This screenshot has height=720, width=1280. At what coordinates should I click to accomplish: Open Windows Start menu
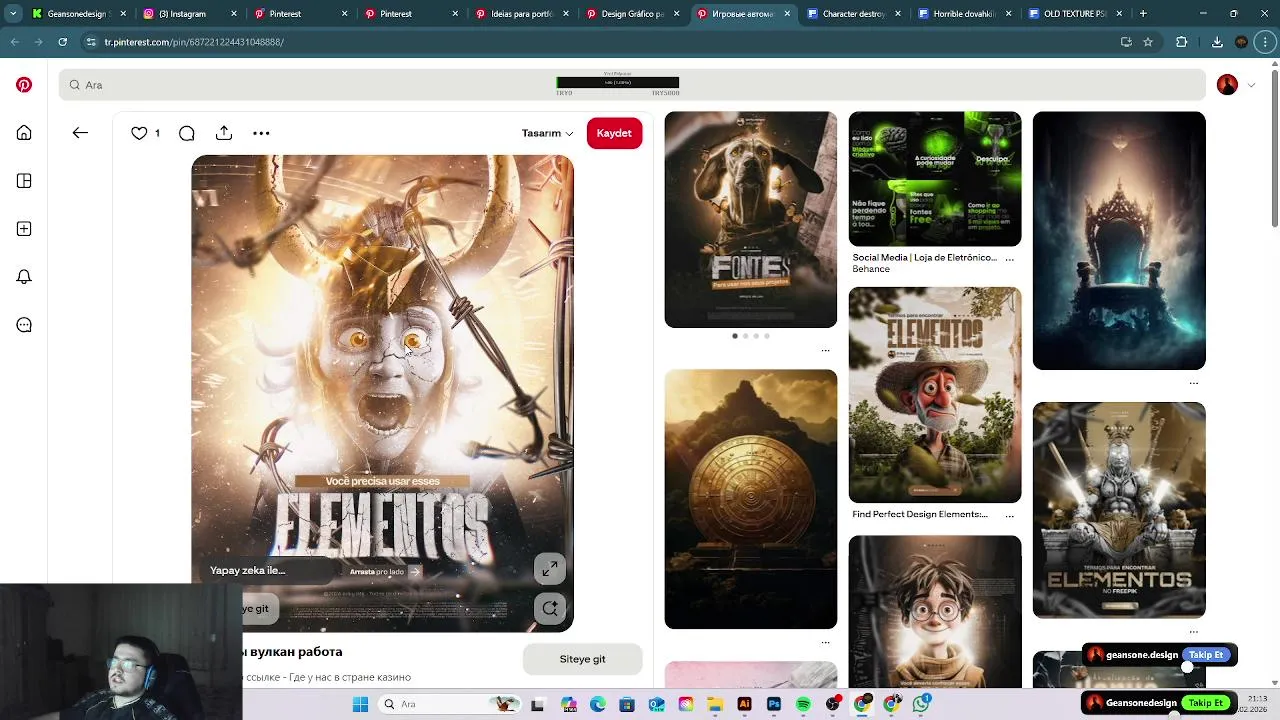click(x=360, y=704)
